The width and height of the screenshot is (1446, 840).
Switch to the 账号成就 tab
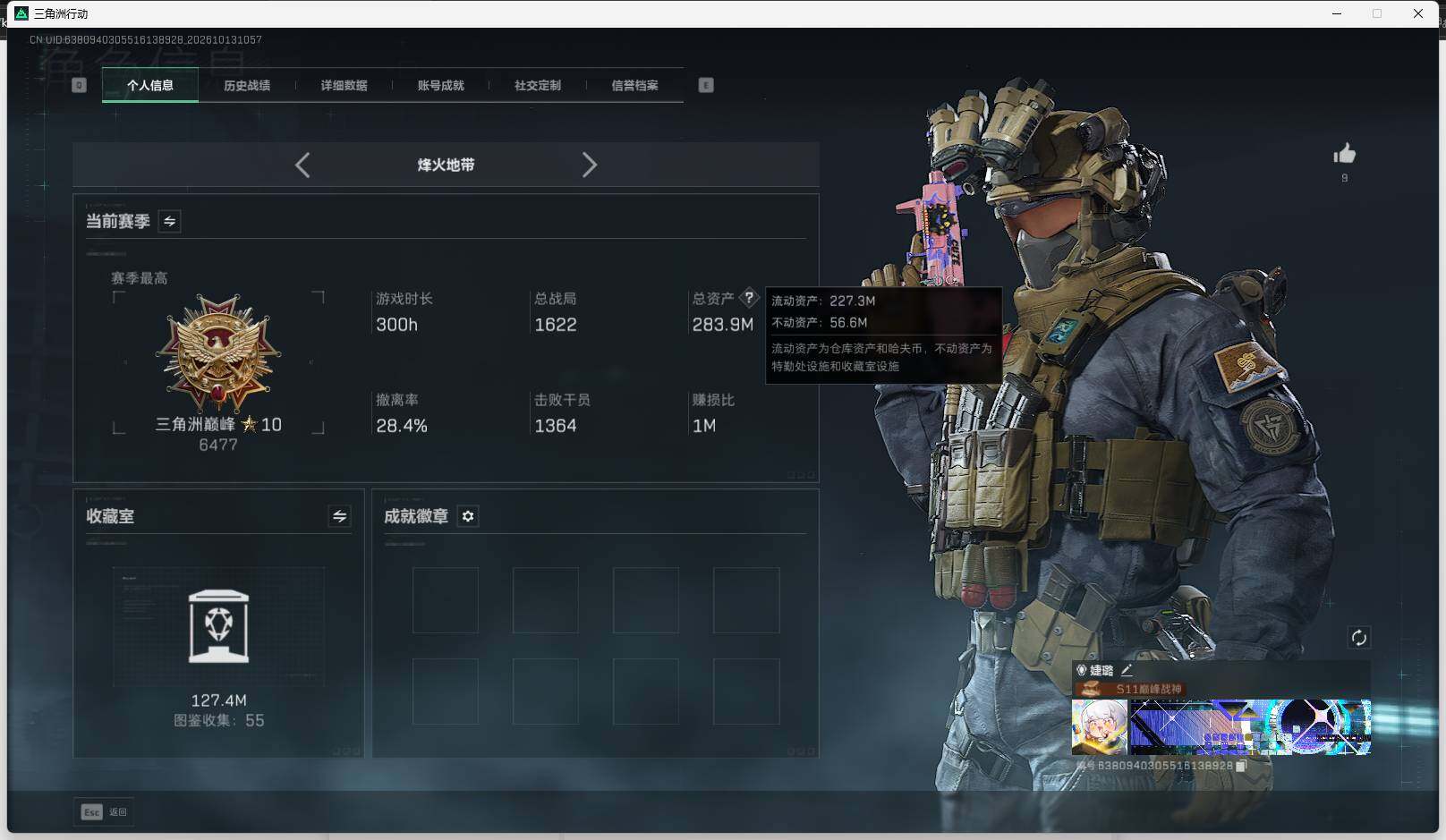(440, 85)
